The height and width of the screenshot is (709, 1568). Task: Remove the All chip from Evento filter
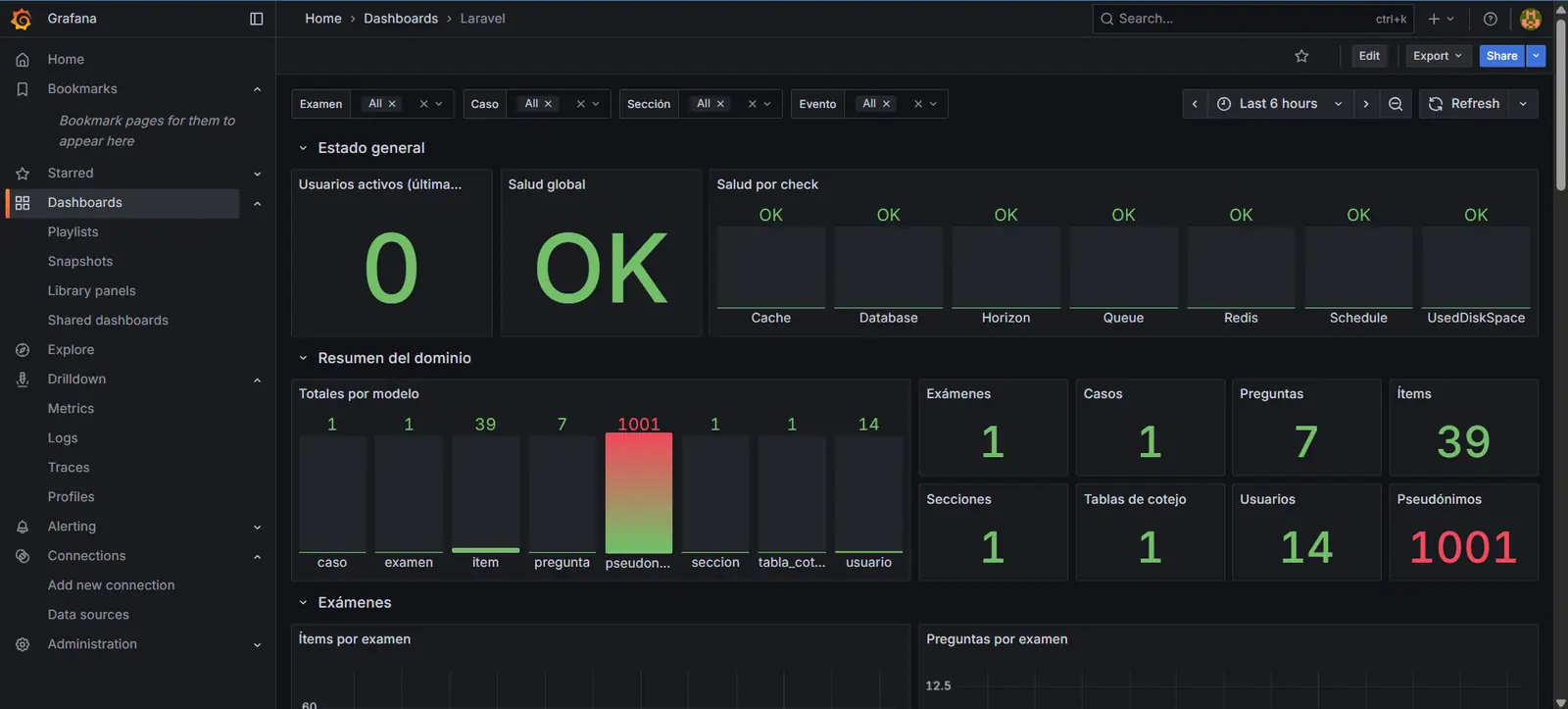point(886,104)
